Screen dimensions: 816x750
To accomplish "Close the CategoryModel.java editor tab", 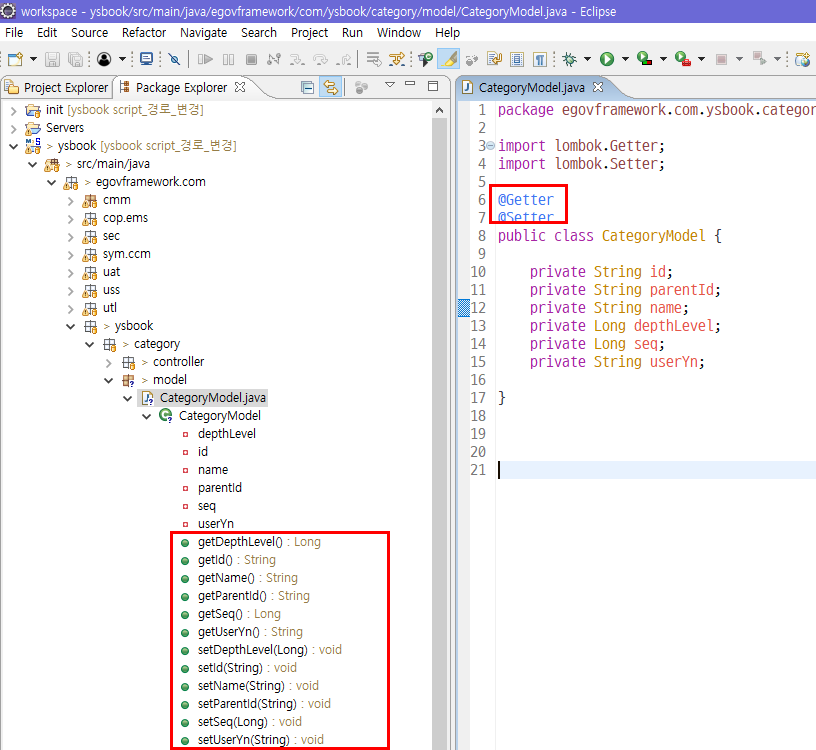I will point(598,87).
